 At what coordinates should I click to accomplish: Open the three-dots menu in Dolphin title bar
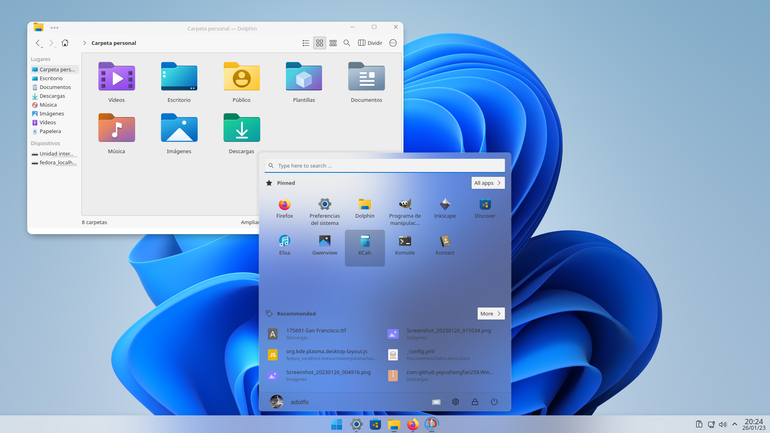(55, 28)
